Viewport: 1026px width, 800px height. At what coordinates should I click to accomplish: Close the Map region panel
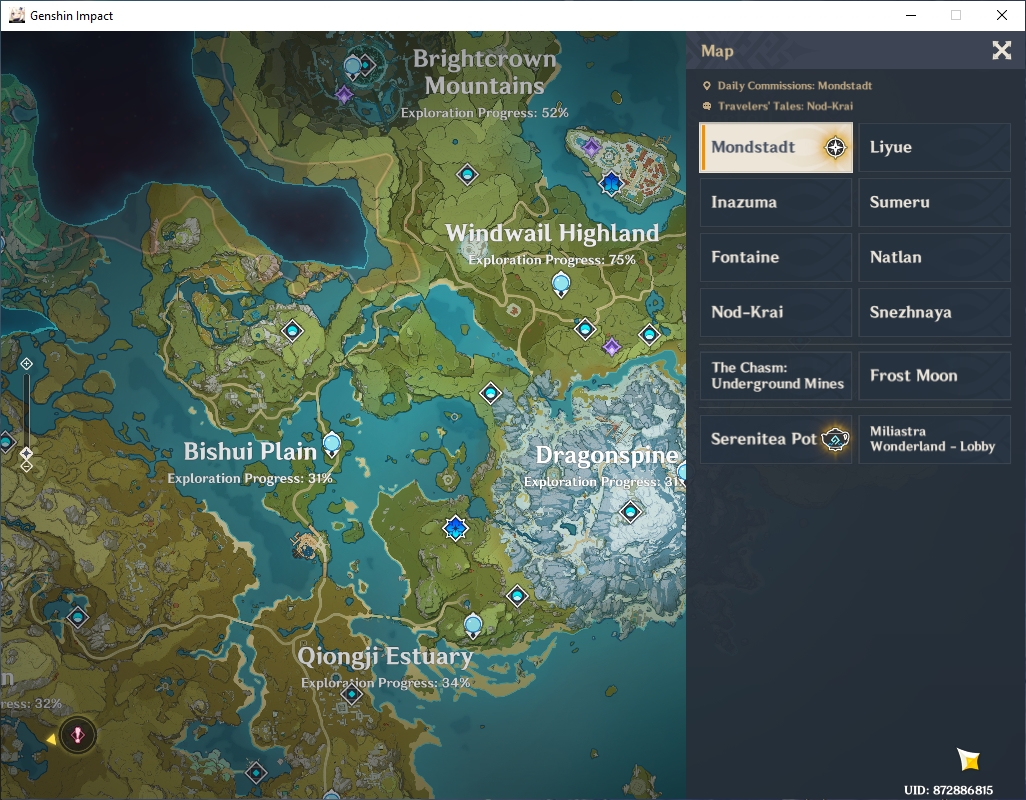(x=1001, y=50)
